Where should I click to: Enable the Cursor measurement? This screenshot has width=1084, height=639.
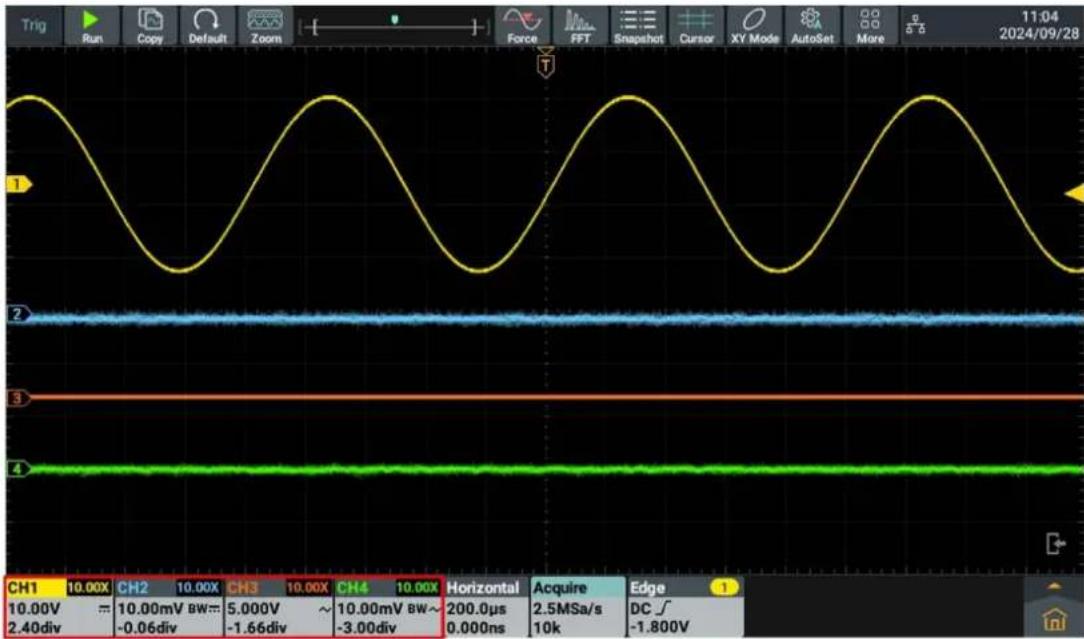coord(696,26)
